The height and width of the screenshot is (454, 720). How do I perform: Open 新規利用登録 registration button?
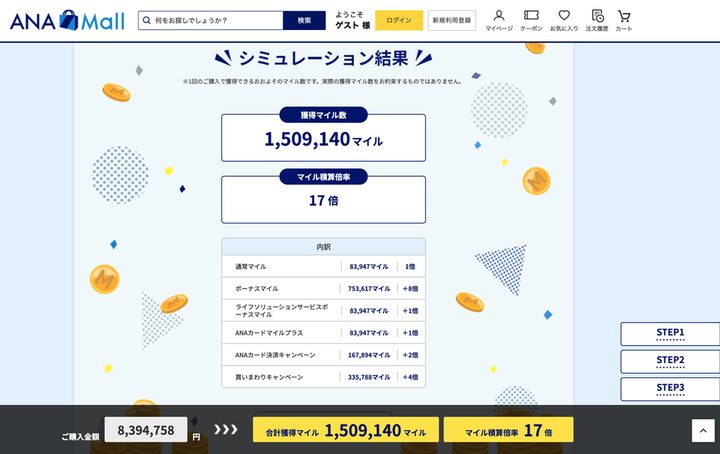[x=452, y=20]
